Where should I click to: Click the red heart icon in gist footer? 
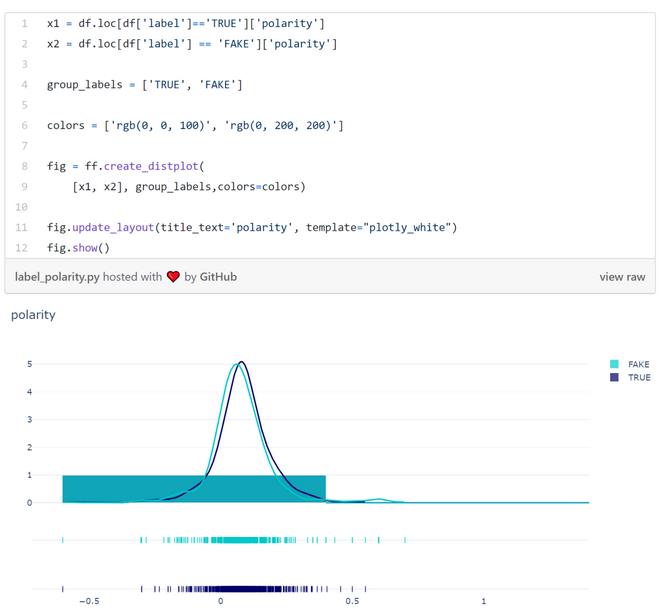pos(173,277)
